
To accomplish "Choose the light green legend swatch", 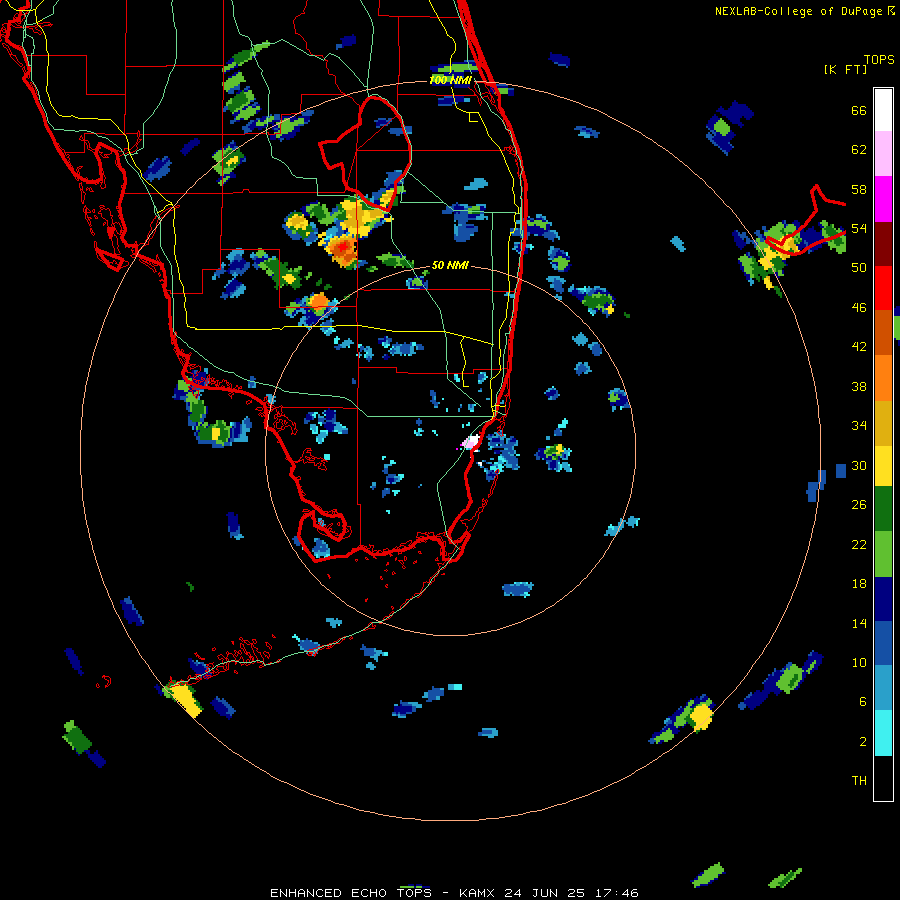I will tap(883, 554).
